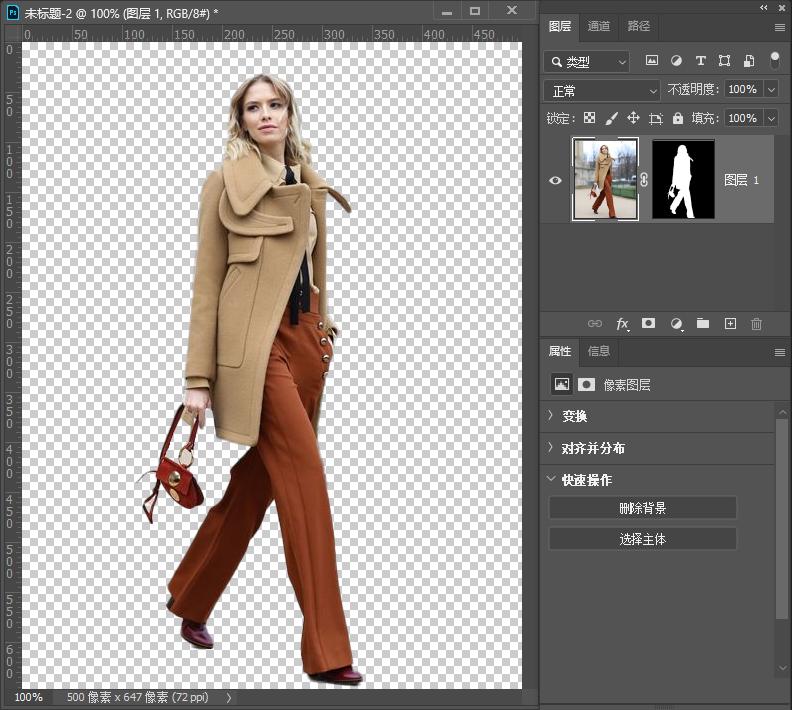The image size is (792, 710).
Task: Create a new layer group folder
Action: 703,324
